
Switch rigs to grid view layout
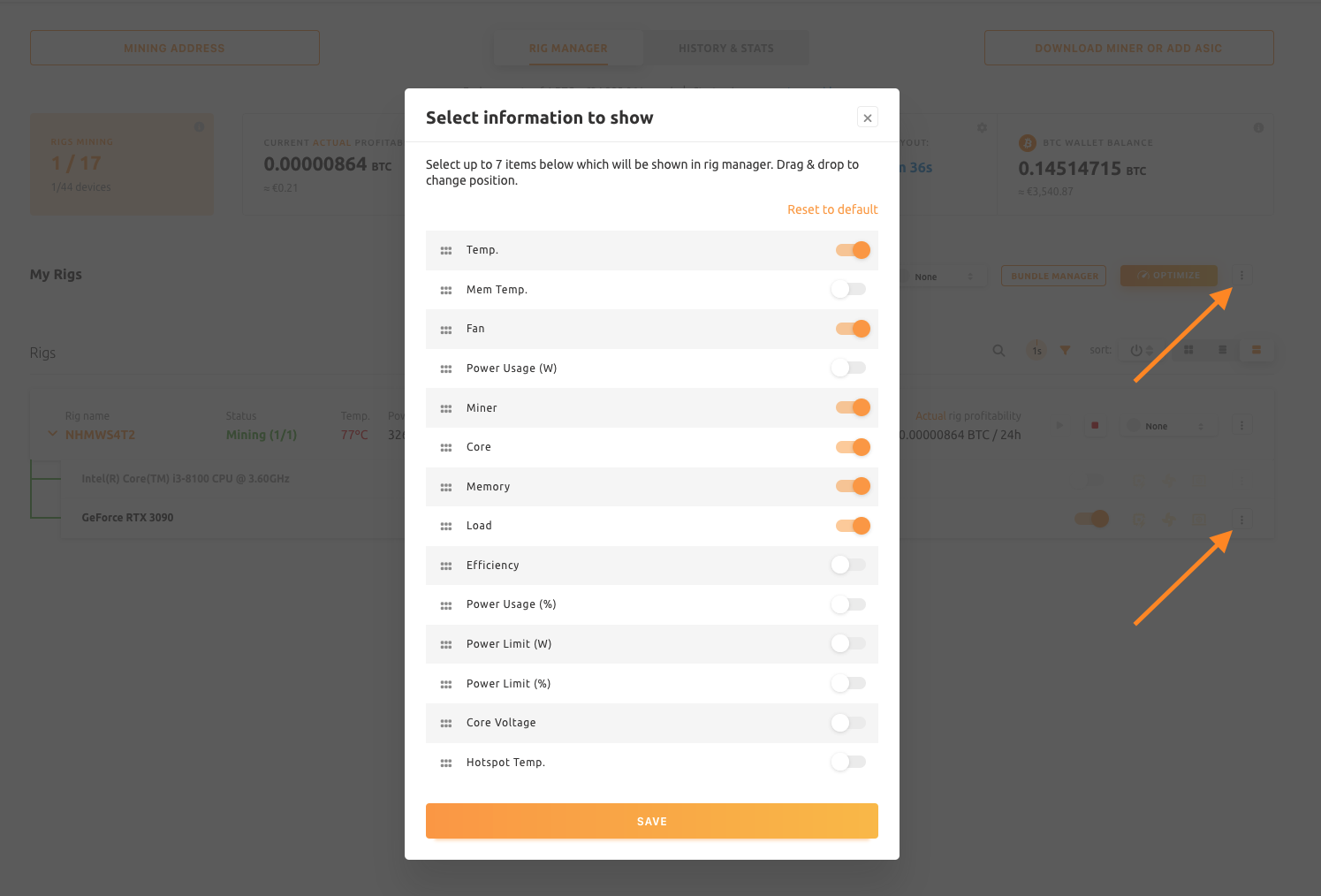click(x=1188, y=350)
